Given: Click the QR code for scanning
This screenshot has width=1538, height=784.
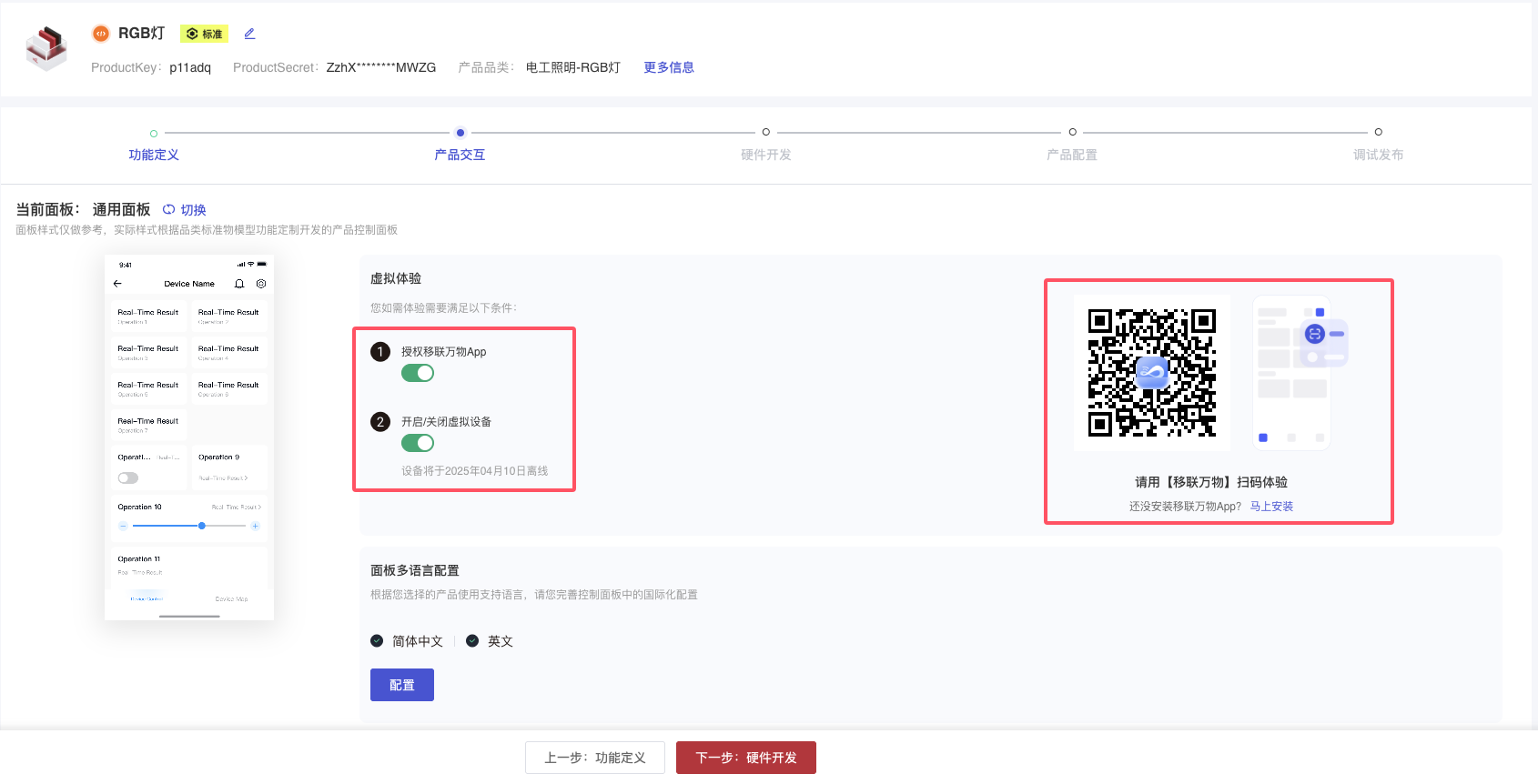Looking at the screenshot, I should tap(1152, 372).
